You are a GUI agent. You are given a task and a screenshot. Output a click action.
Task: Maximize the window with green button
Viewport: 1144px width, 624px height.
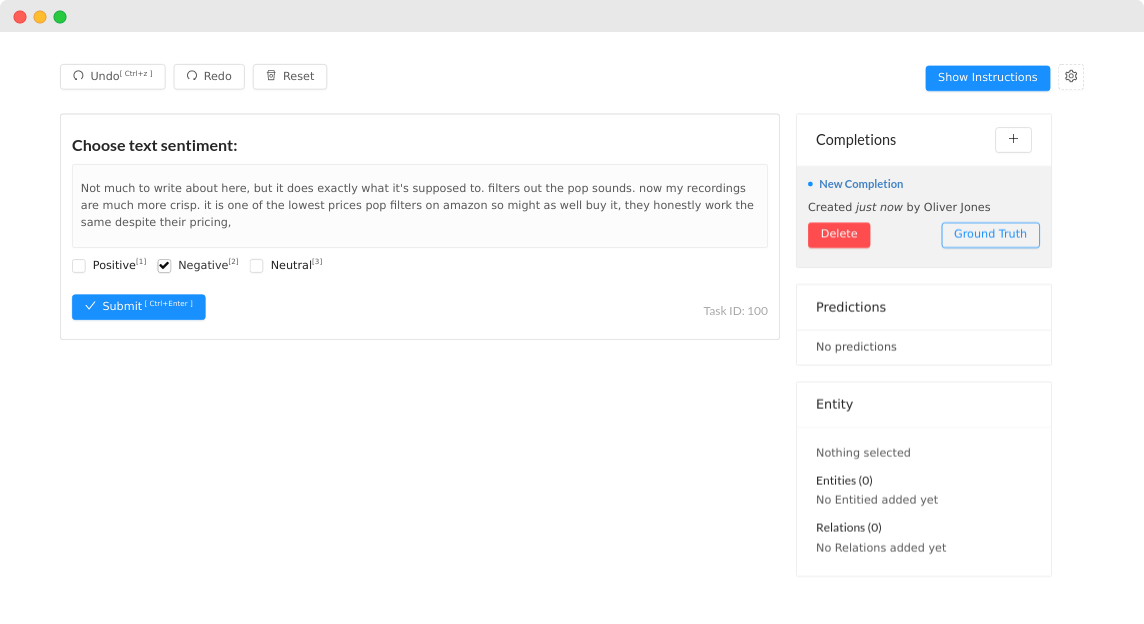click(x=60, y=17)
